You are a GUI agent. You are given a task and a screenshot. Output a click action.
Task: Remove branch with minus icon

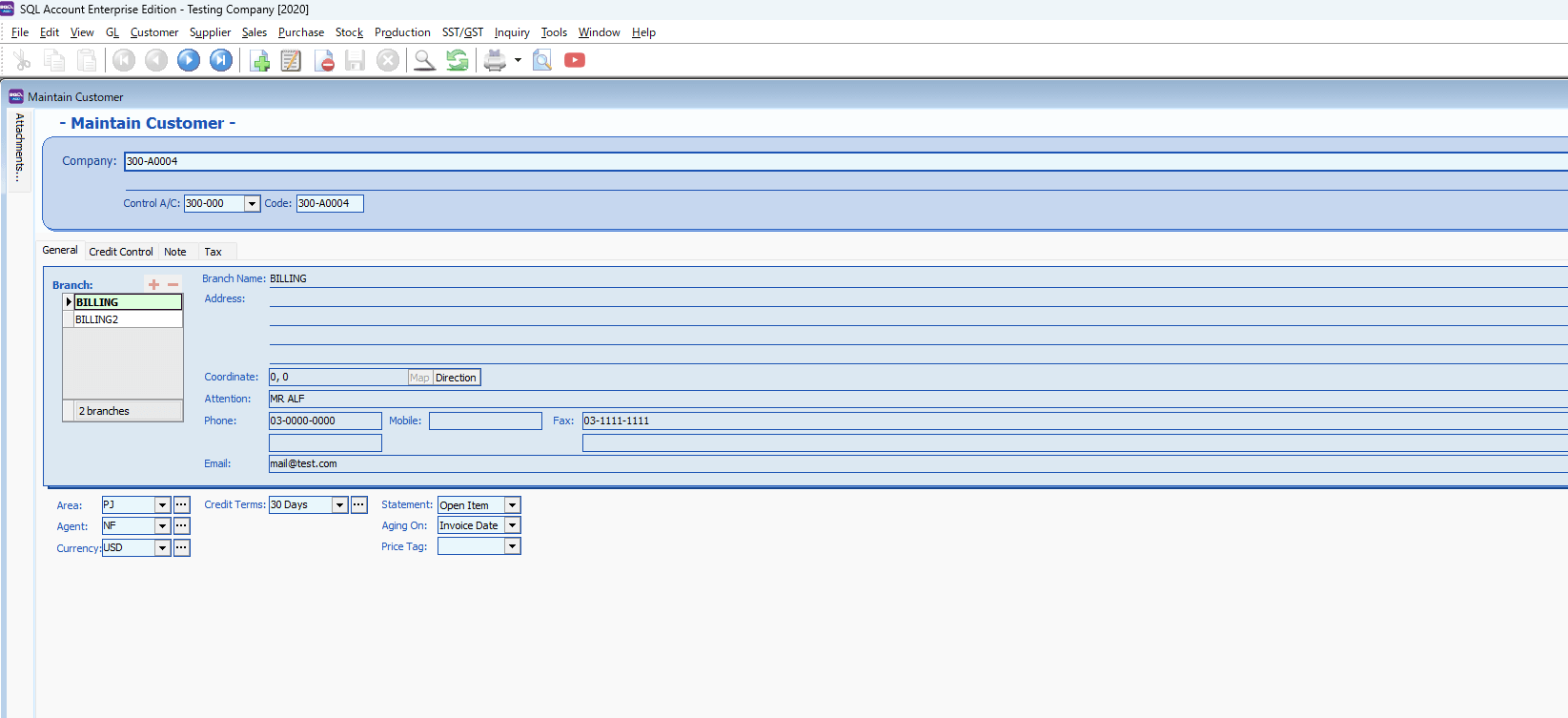(173, 284)
